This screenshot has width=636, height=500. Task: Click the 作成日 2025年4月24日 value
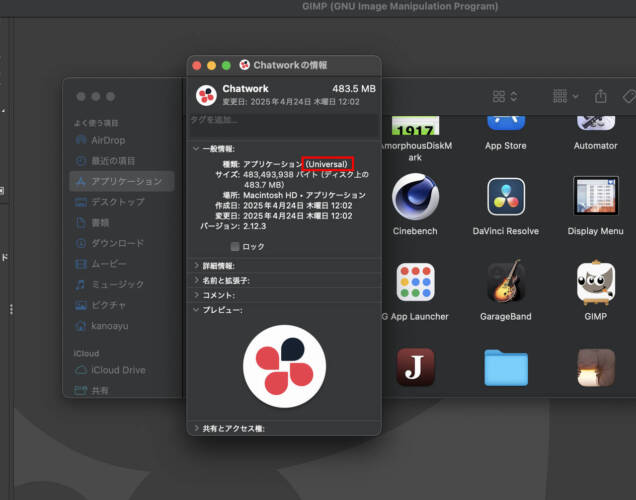pos(298,206)
